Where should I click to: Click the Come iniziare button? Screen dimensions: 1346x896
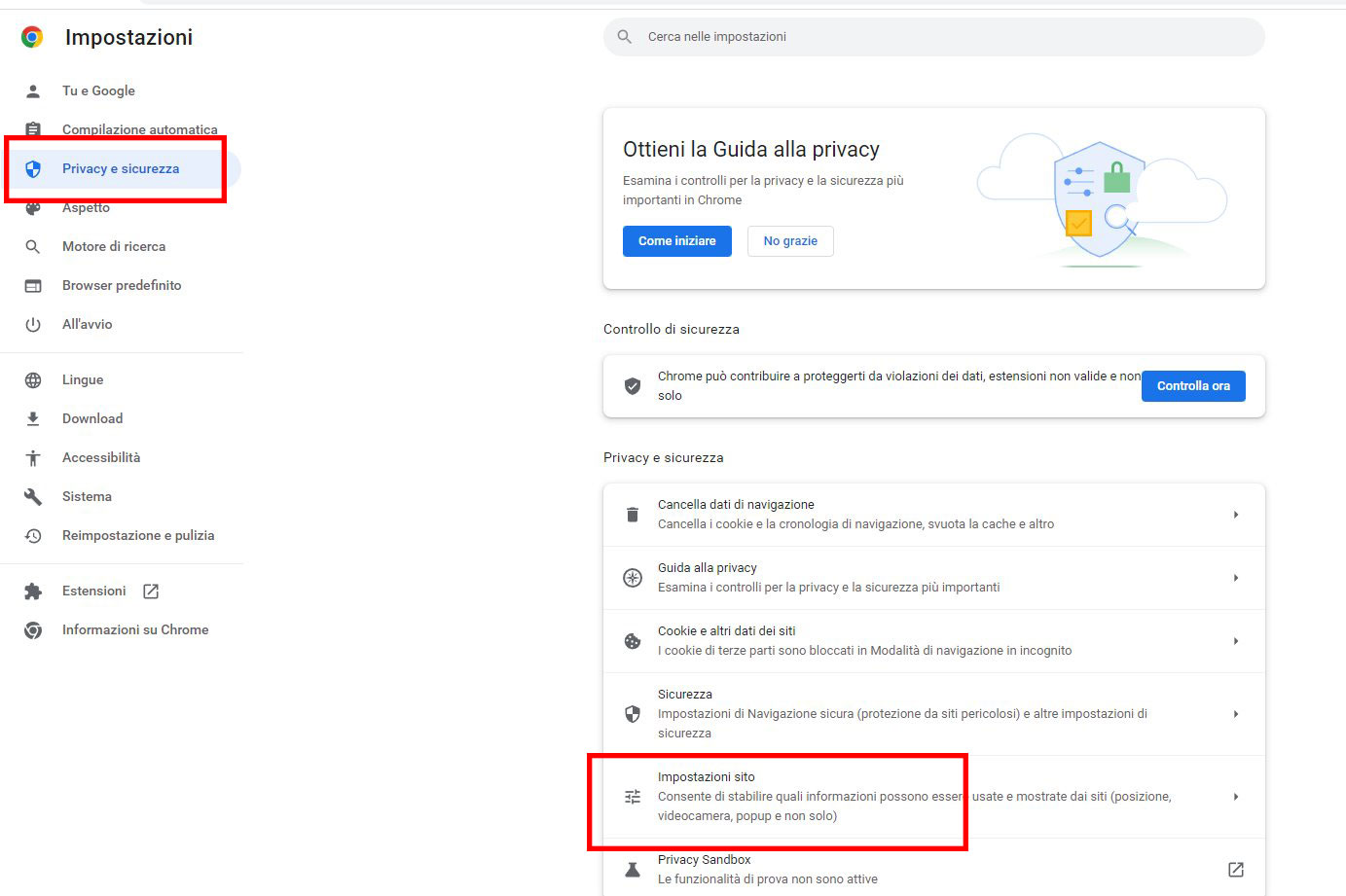[x=677, y=241]
